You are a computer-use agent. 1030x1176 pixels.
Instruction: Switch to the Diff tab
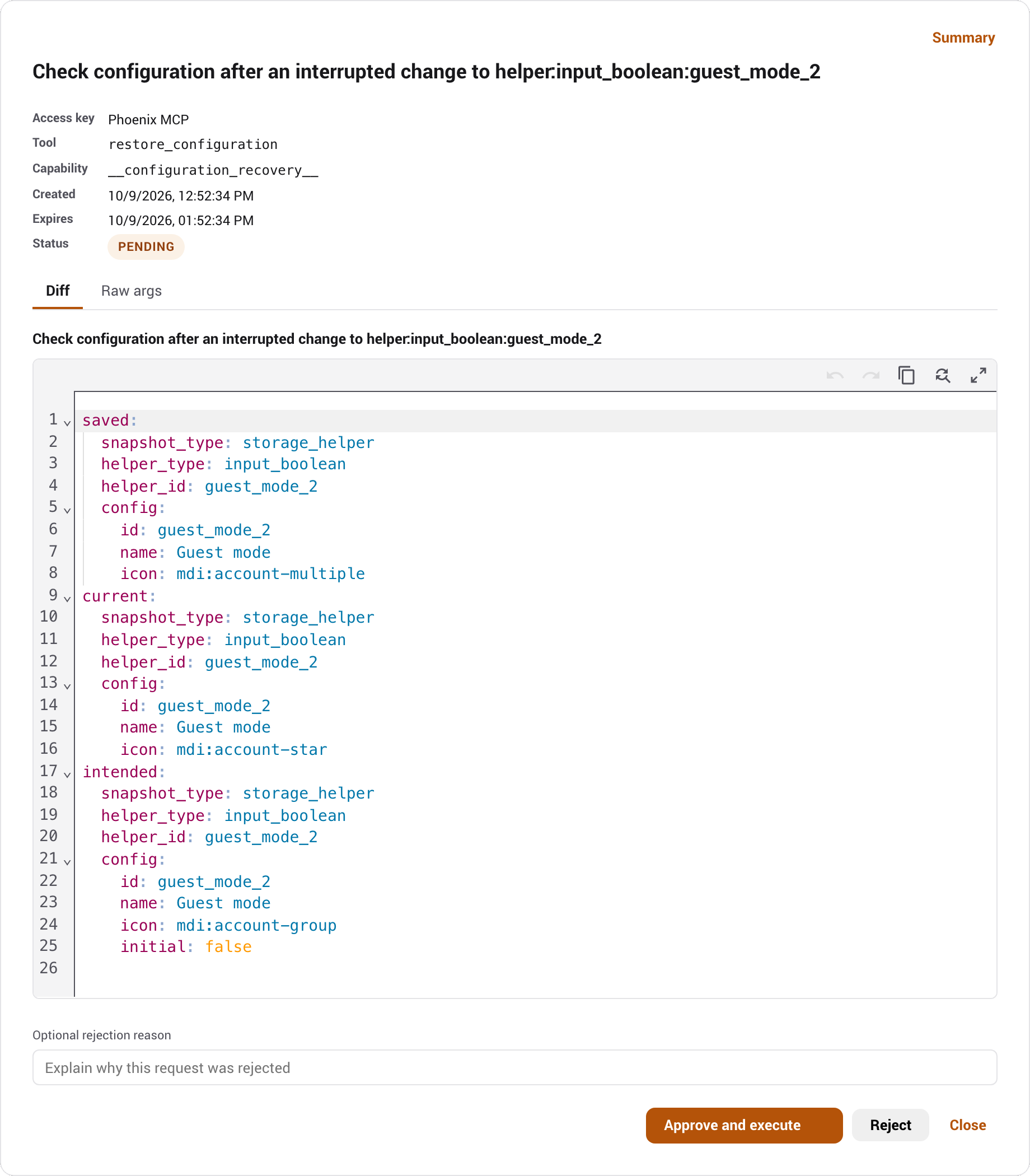pos(58,291)
